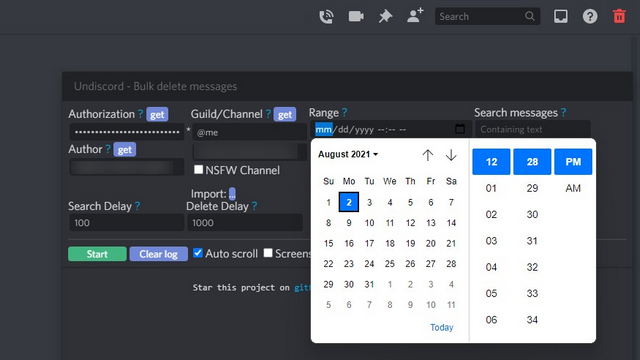
Task: Click the red Undiscord trash can icon
Action: [x=619, y=16]
